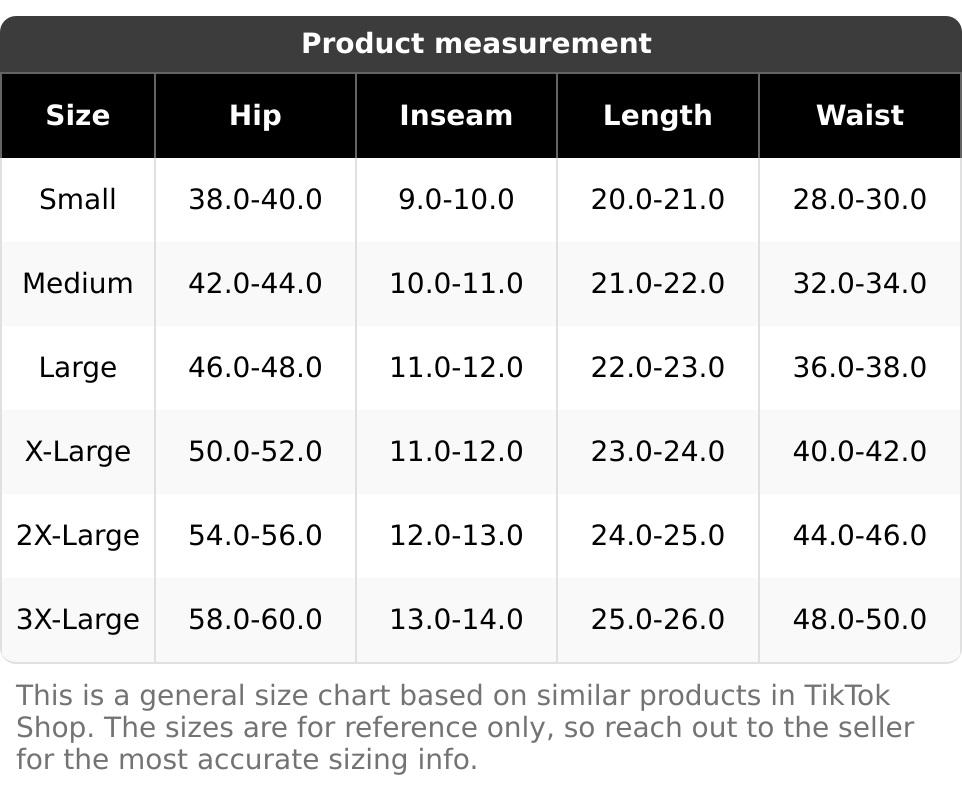Image resolution: width=962 pixels, height=792 pixels.
Task: Select the Size column header
Action: pos(78,116)
